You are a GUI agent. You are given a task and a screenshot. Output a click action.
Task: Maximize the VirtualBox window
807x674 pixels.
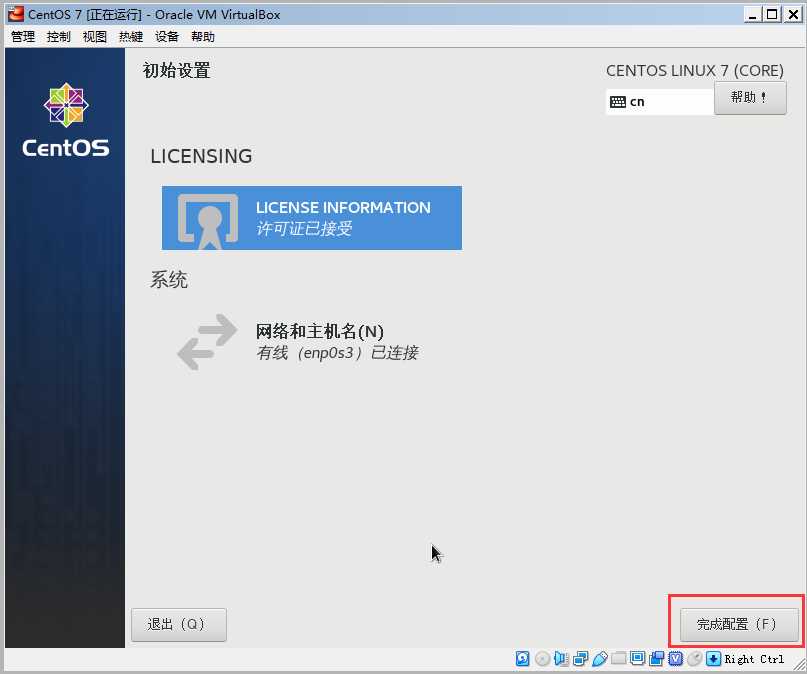tap(772, 14)
